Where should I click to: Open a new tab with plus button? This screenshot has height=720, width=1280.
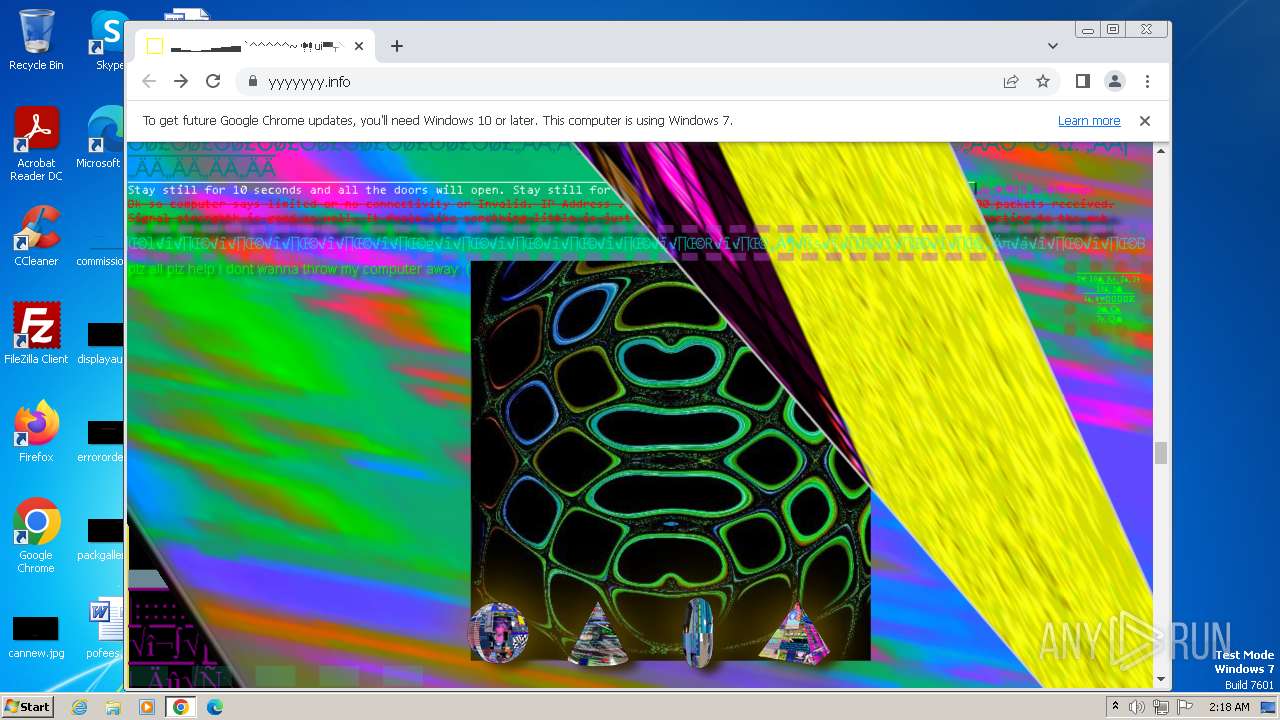[397, 46]
